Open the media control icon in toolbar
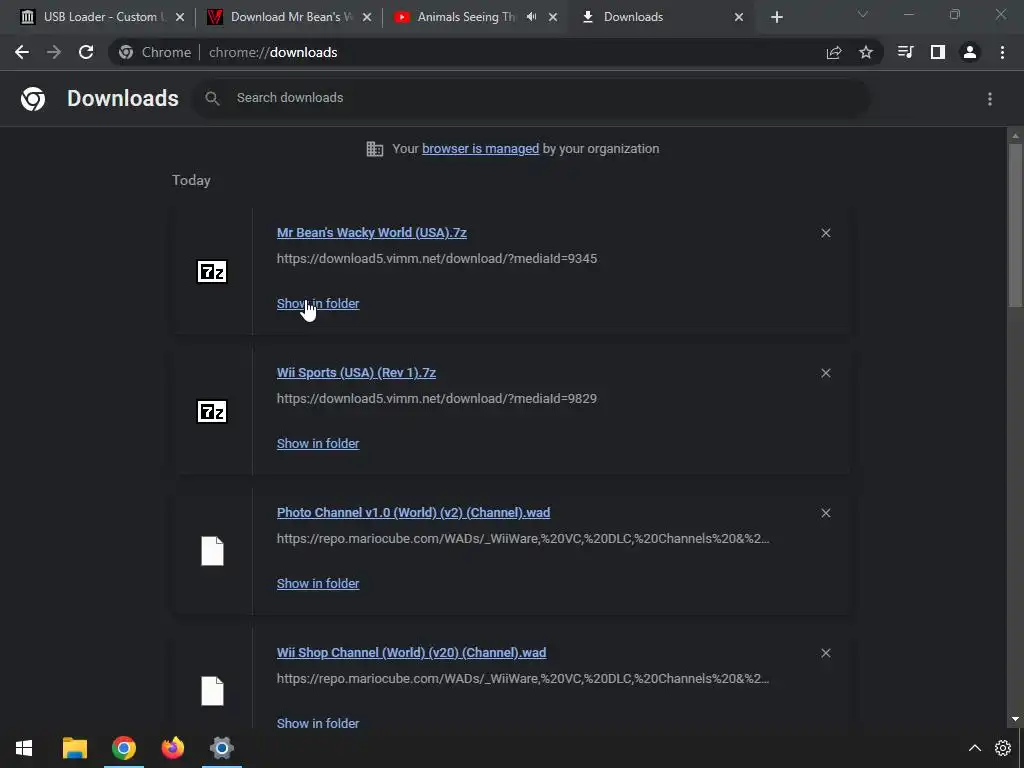Viewport: 1024px width, 768px height. click(906, 52)
